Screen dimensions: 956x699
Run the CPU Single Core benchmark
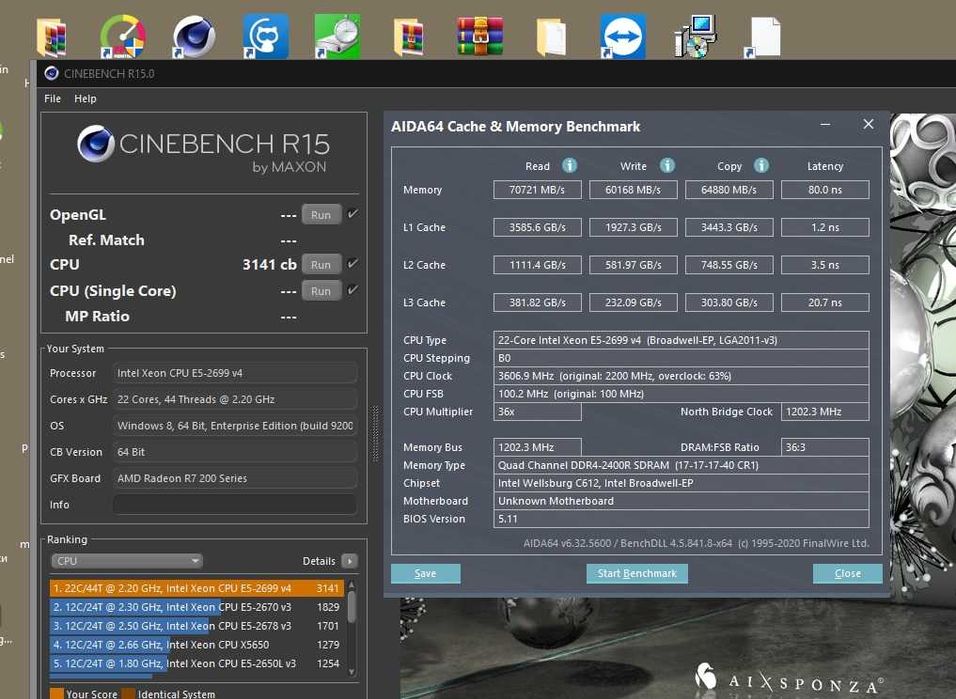(x=321, y=291)
